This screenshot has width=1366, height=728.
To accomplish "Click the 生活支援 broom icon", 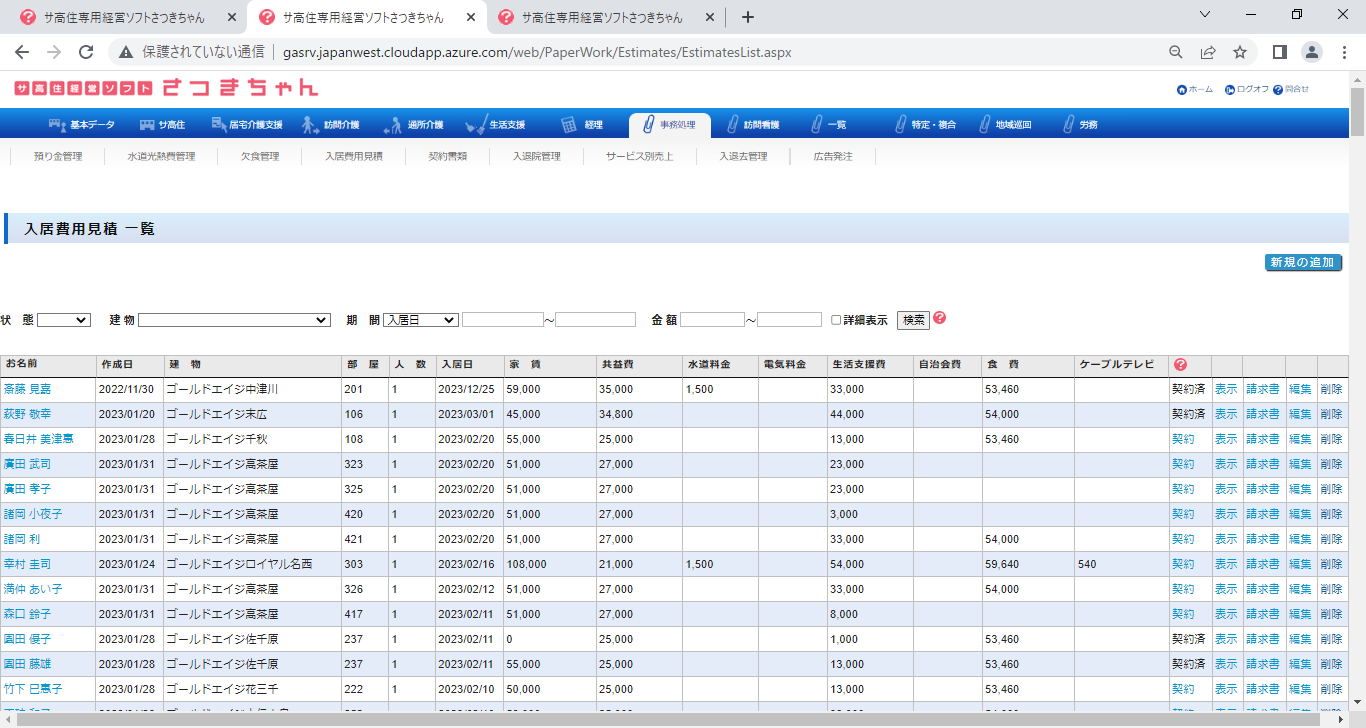I will [x=476, y=125].
